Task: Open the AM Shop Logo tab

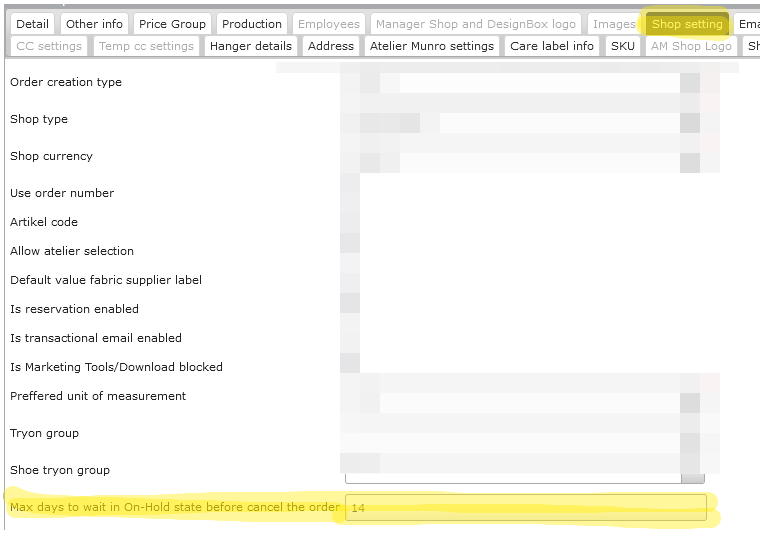Action: (x=690, y=46)
